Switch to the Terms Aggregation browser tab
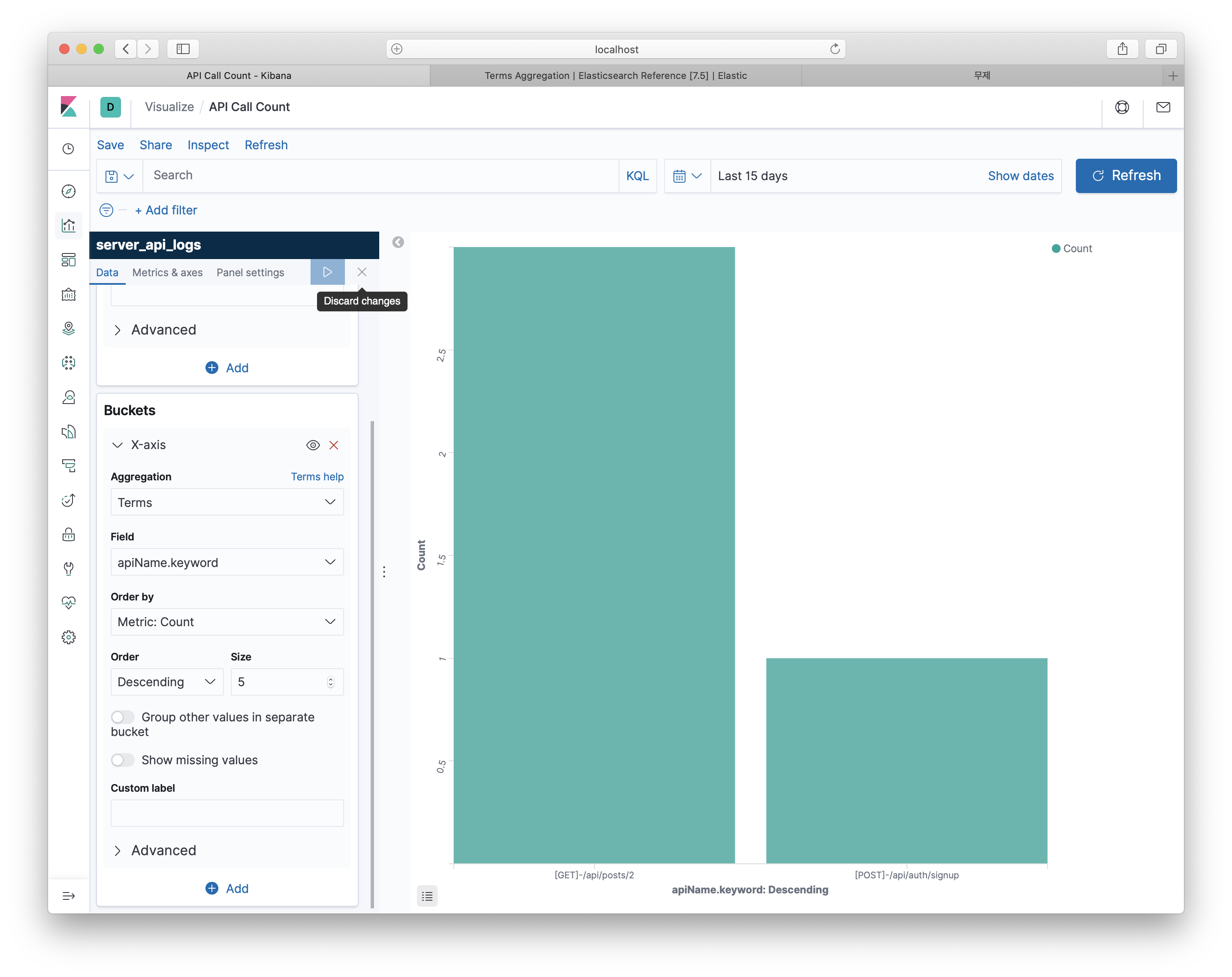This screenshot has width=1232, height=977. 616,75
